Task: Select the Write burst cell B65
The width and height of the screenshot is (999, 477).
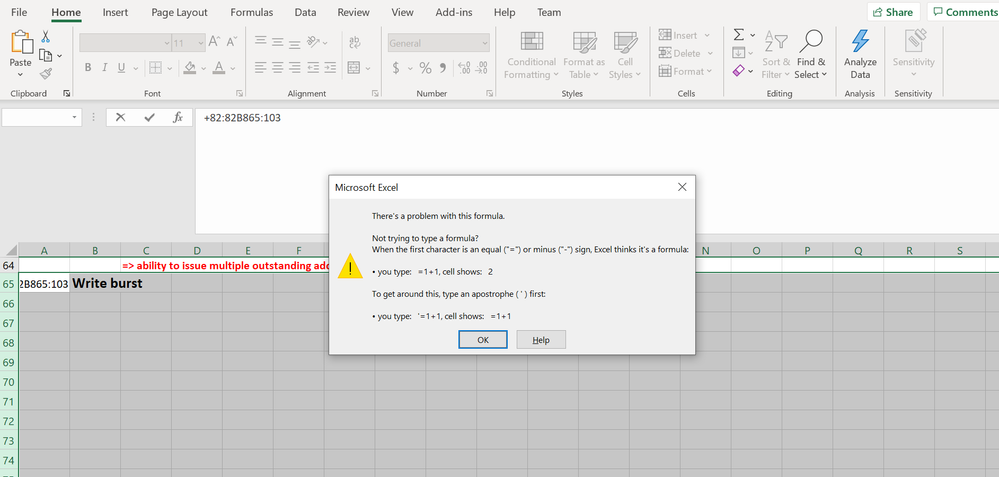Action: [95, 284]
